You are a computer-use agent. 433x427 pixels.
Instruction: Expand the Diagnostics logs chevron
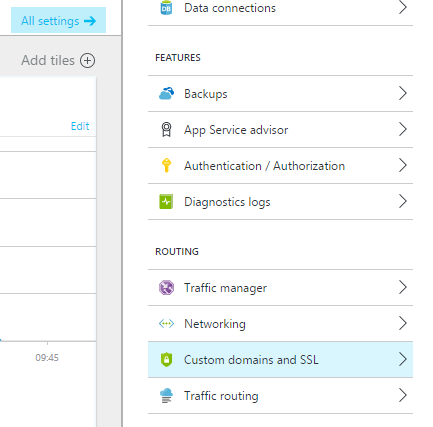pos(403,201)
